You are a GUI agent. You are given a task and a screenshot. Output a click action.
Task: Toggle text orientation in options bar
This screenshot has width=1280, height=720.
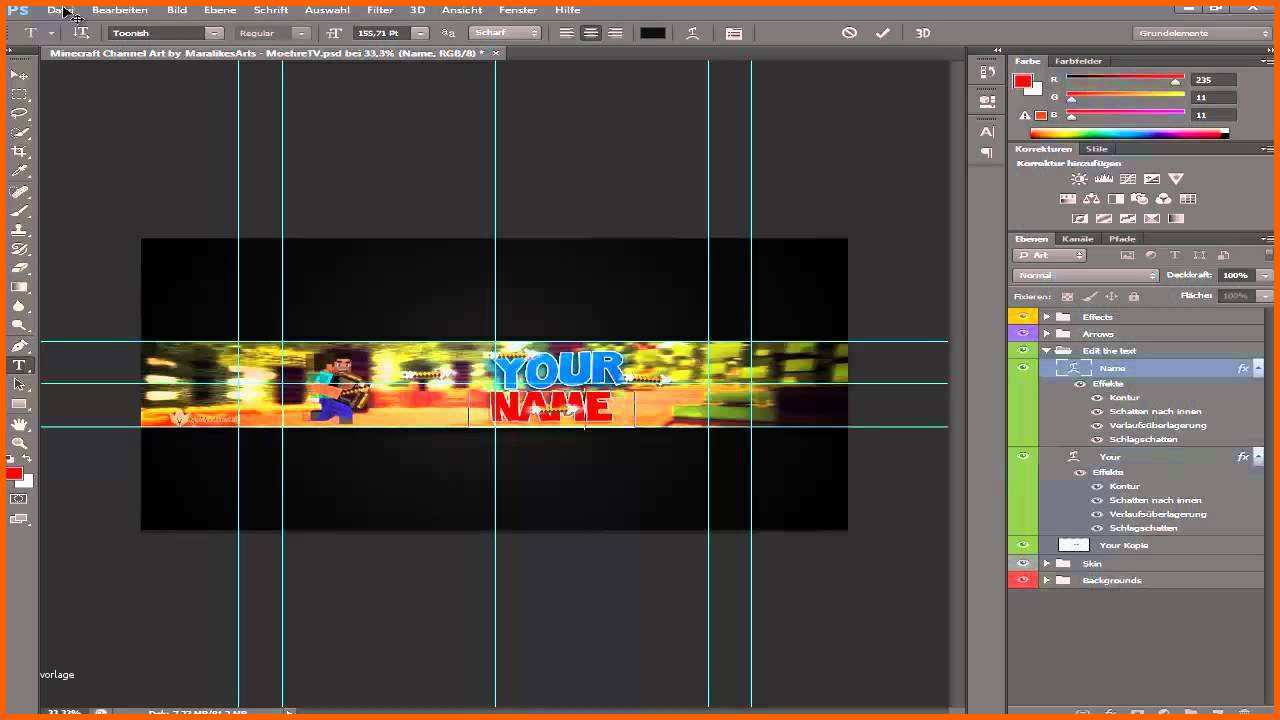(x=81, y=33)
